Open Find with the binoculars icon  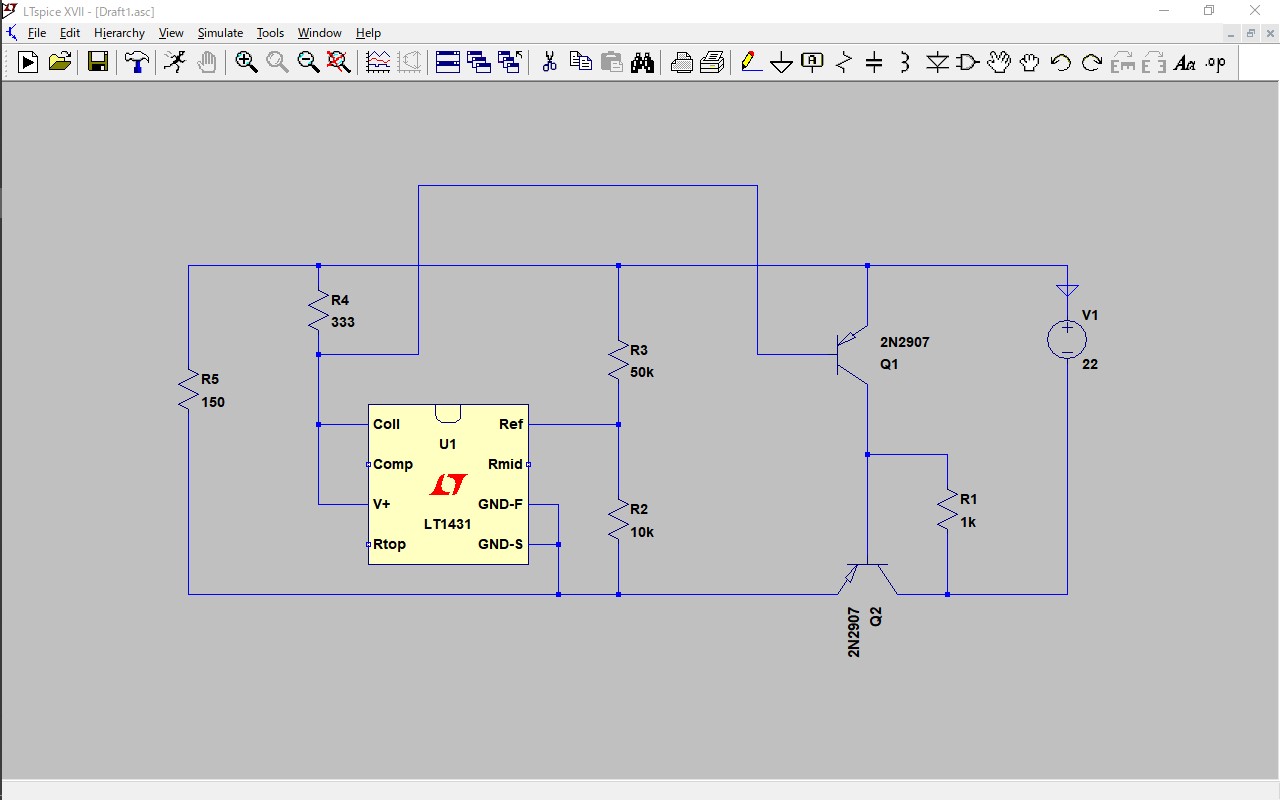pyautogui.click(x=642, y=62)
